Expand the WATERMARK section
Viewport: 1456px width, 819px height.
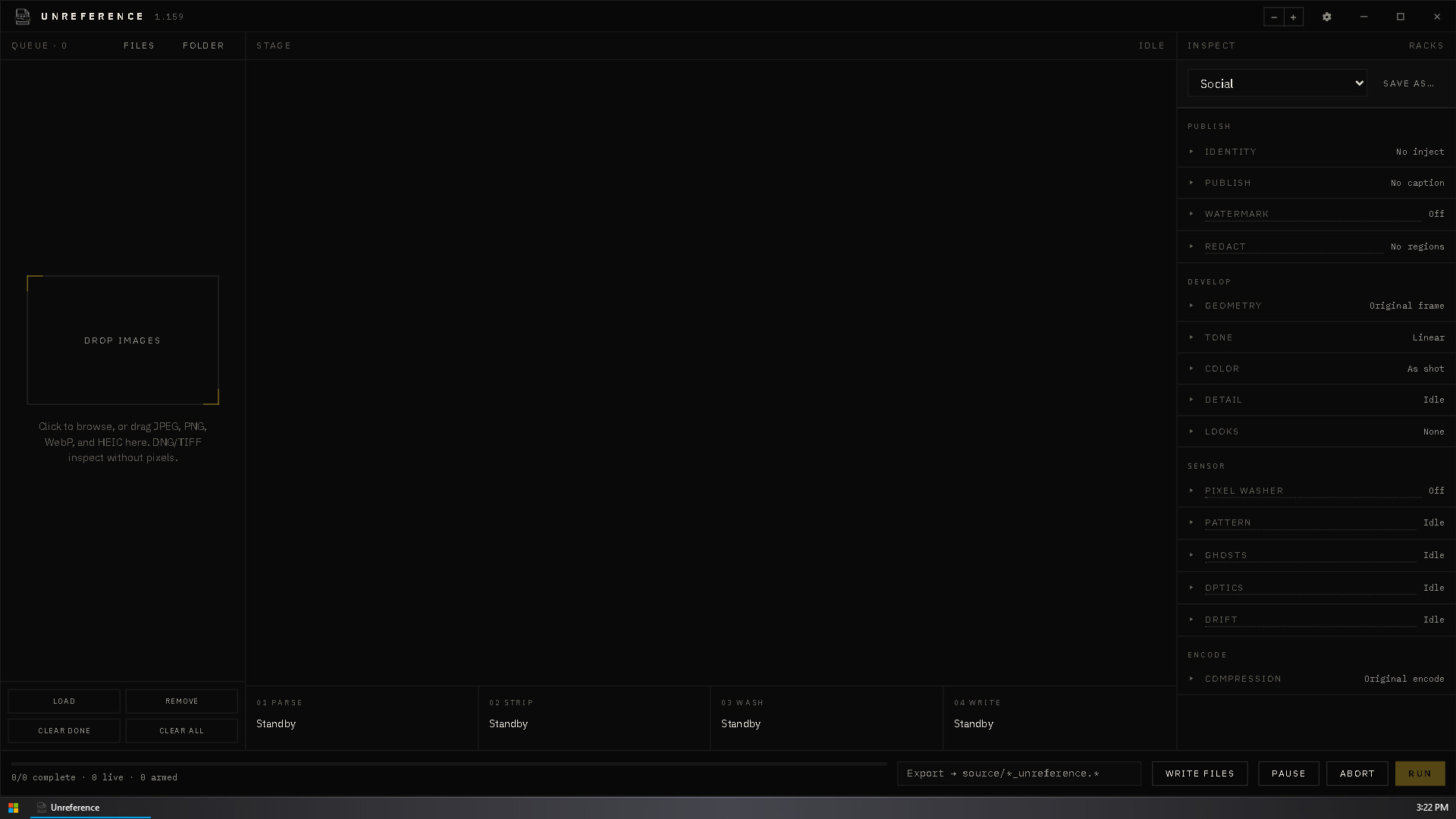tap(1316, 214)
